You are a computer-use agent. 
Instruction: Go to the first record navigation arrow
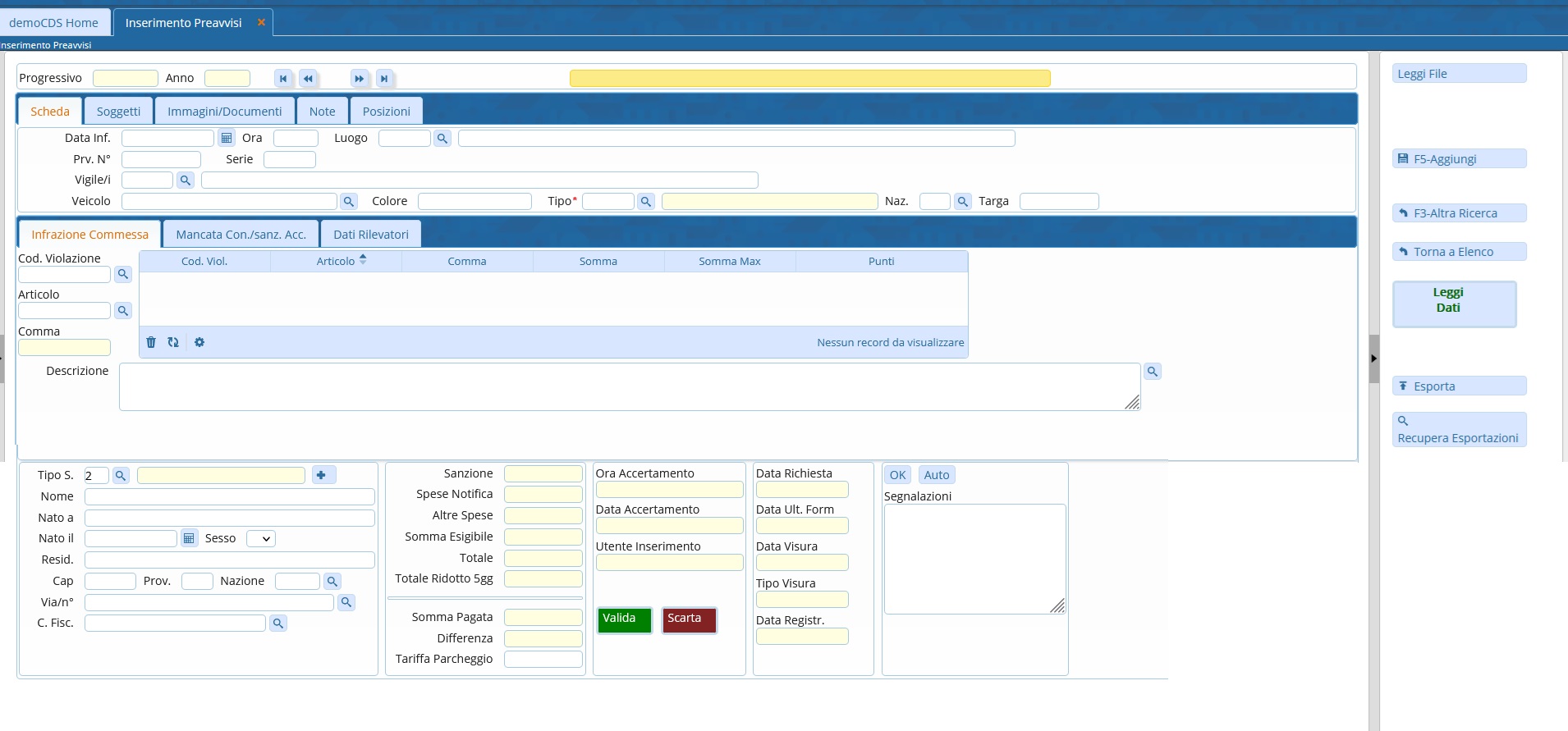[283, 79]
